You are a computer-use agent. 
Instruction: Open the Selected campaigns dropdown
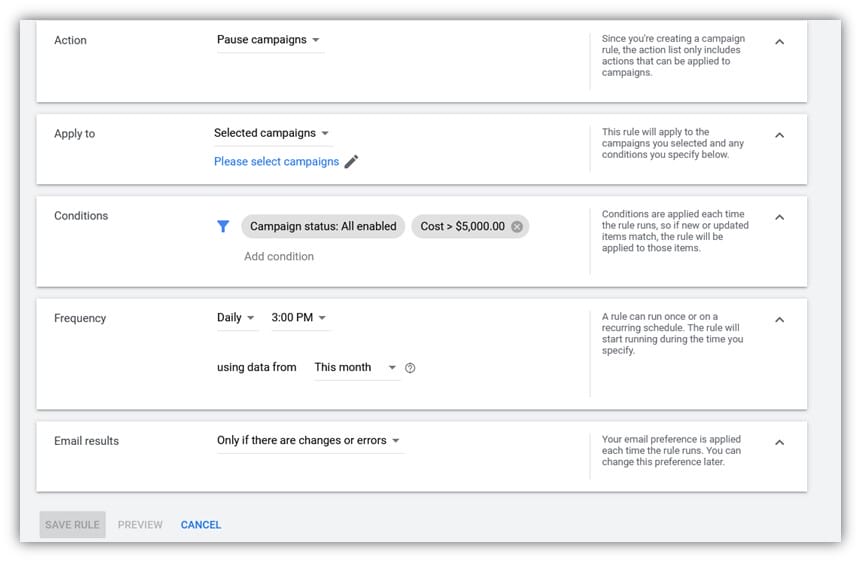click(271, 133)
